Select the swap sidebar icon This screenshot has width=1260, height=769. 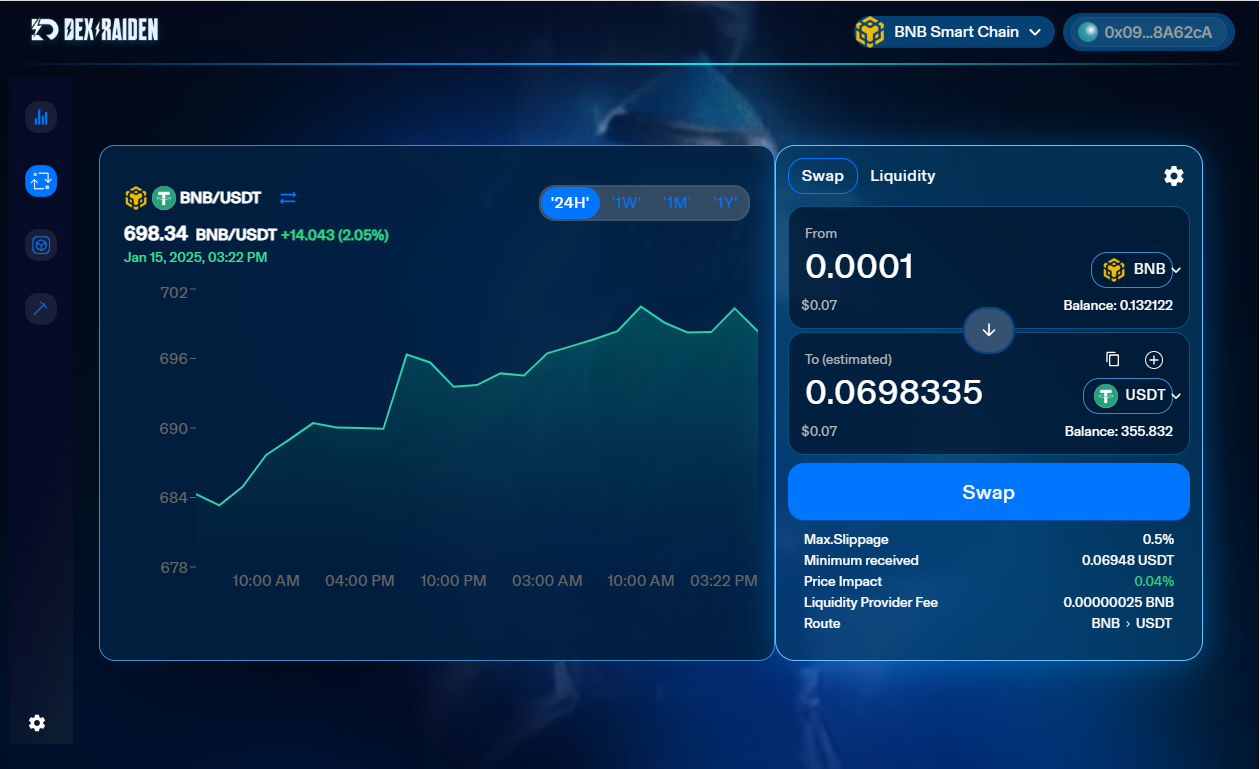click(41, 181)
